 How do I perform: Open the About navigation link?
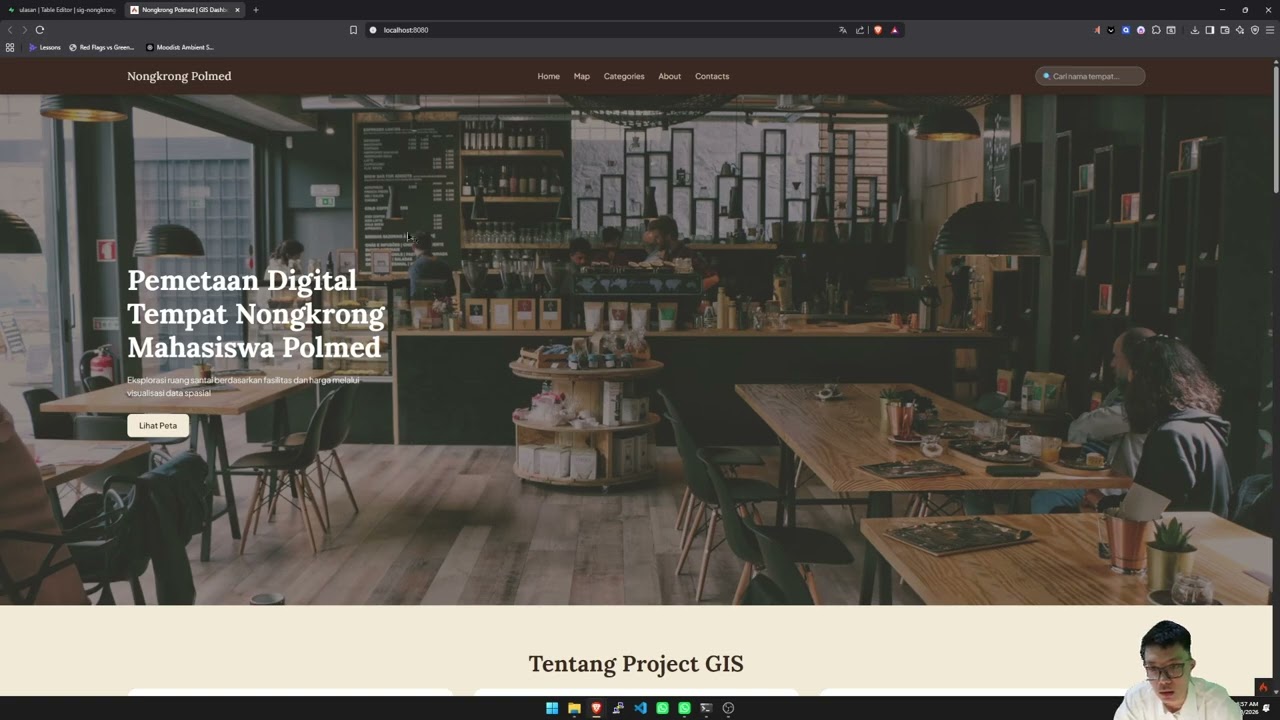(x=670, y=76)
